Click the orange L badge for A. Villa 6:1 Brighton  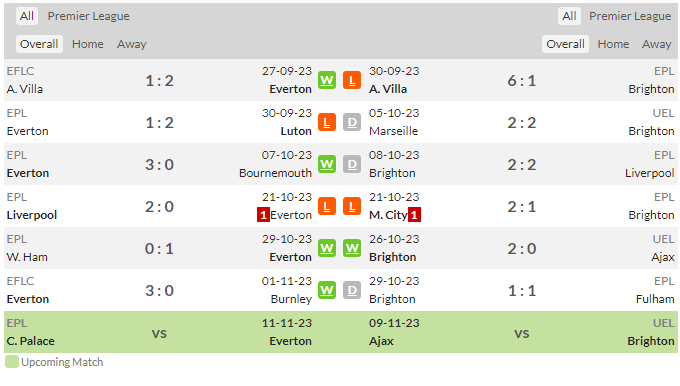tap(352, 80)
